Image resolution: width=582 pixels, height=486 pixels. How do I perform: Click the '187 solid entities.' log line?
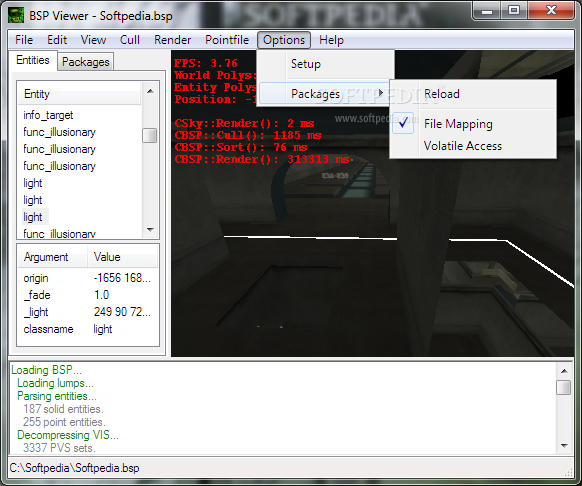point(63,409)
